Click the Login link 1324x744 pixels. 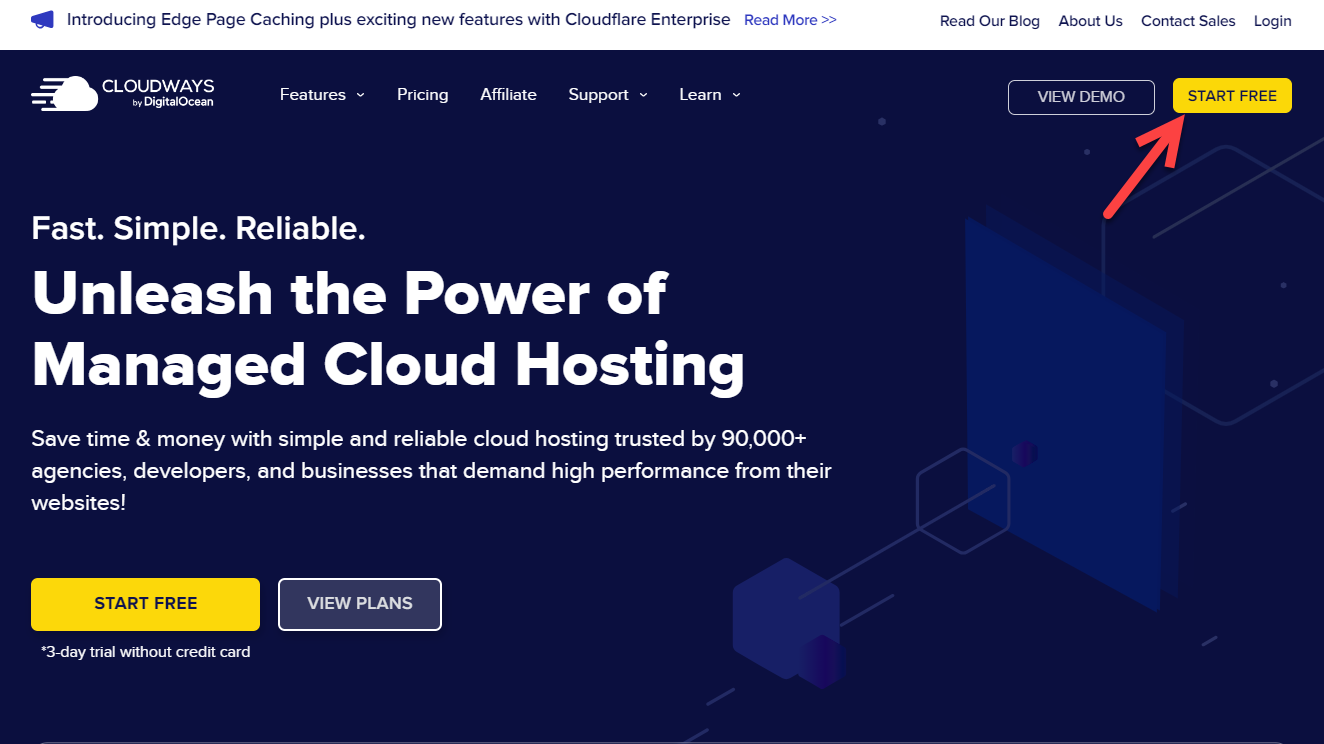click(x=1272, y=20)
